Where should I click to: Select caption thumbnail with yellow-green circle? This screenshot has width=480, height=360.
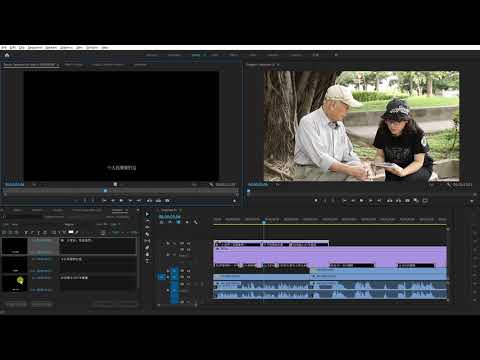pyautogui.click(x=15, y=283)
